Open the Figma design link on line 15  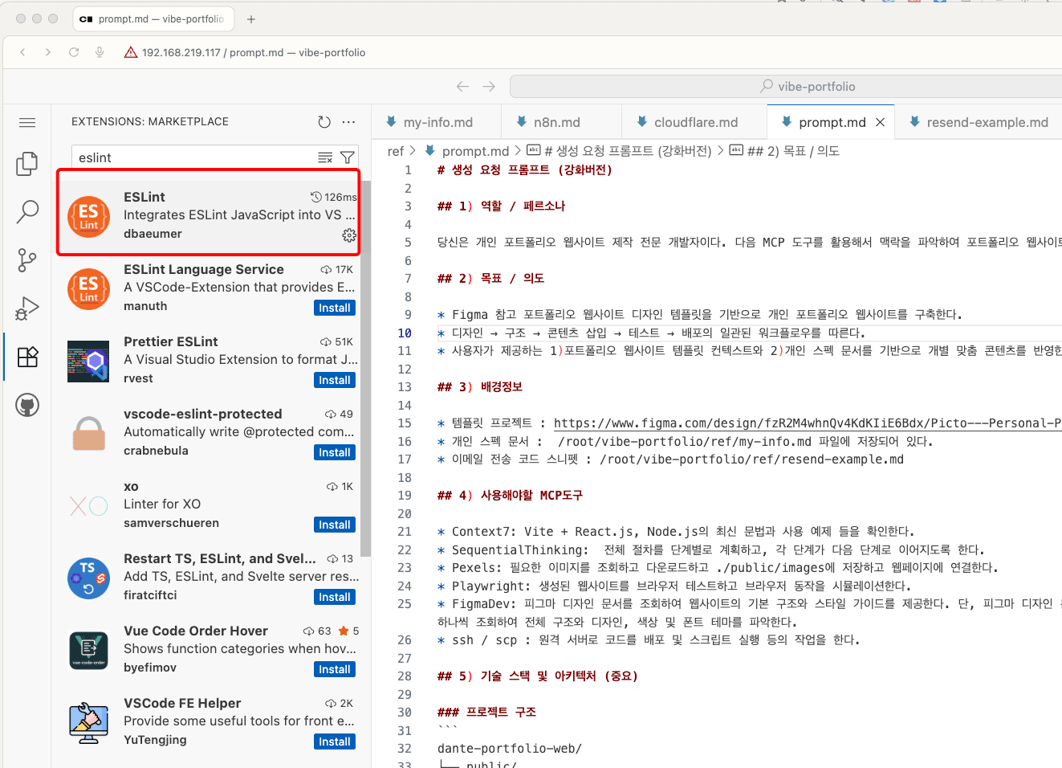[x=807, y=423]
